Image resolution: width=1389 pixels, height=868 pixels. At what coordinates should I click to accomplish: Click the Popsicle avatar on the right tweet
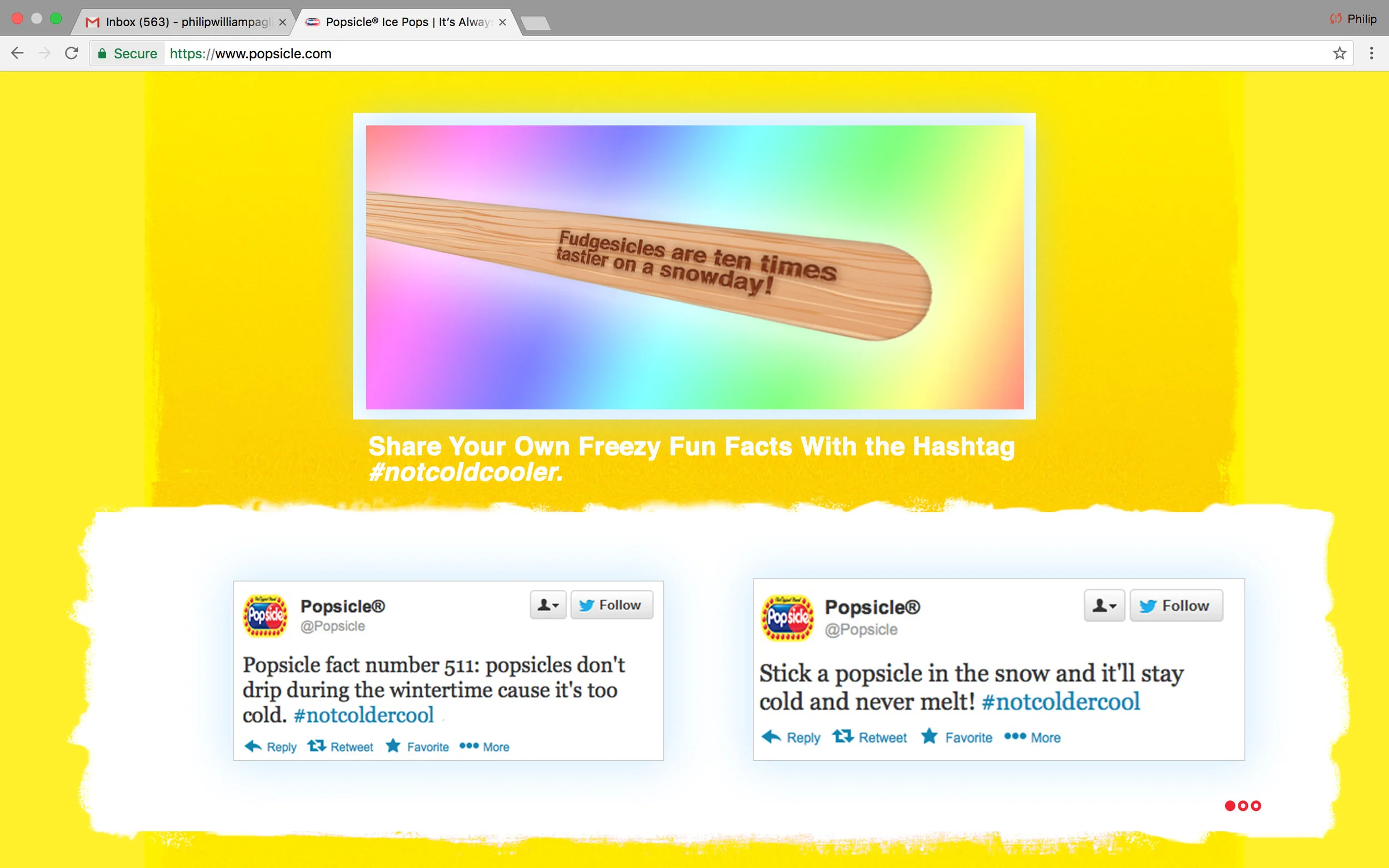787,618
